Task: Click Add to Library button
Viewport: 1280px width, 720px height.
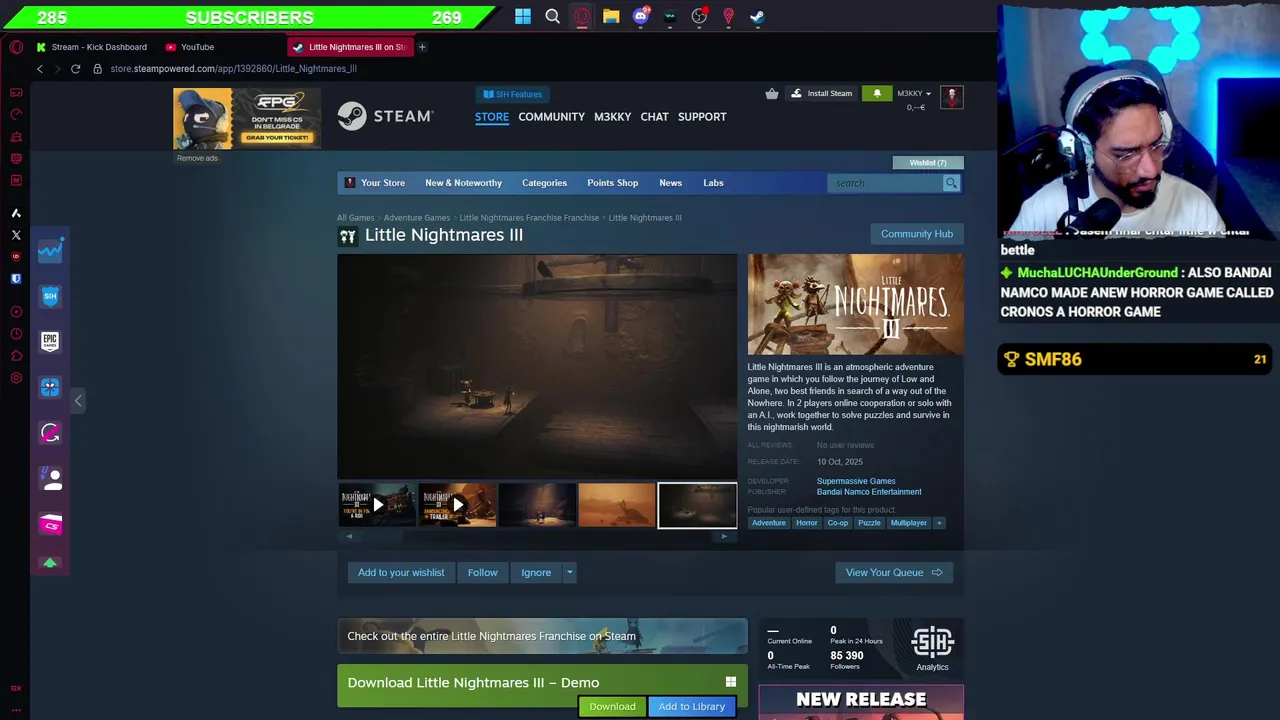Action: (691, 707)
